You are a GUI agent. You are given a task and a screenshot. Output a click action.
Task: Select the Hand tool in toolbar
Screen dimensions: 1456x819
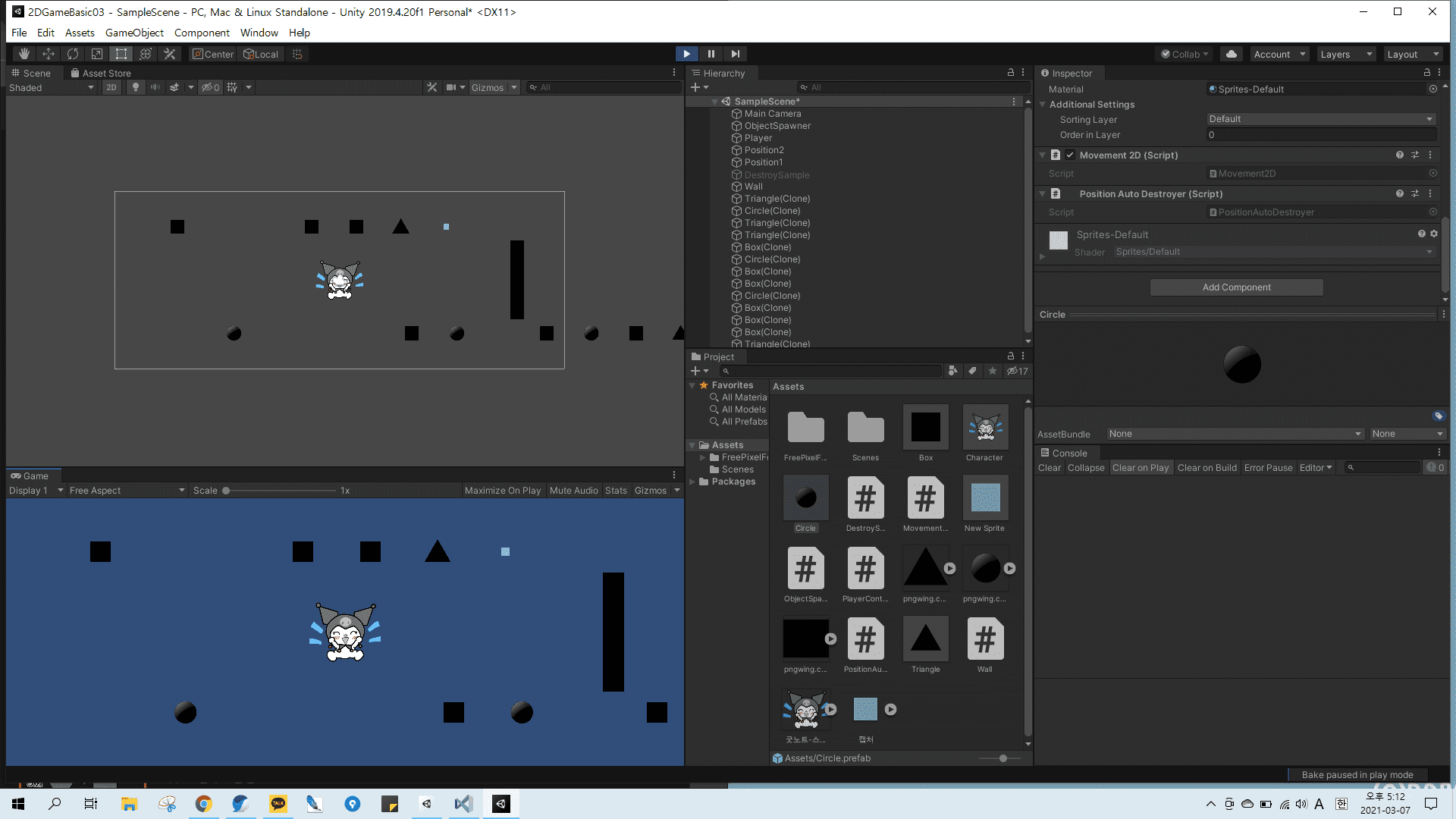[x=24, y=54]
